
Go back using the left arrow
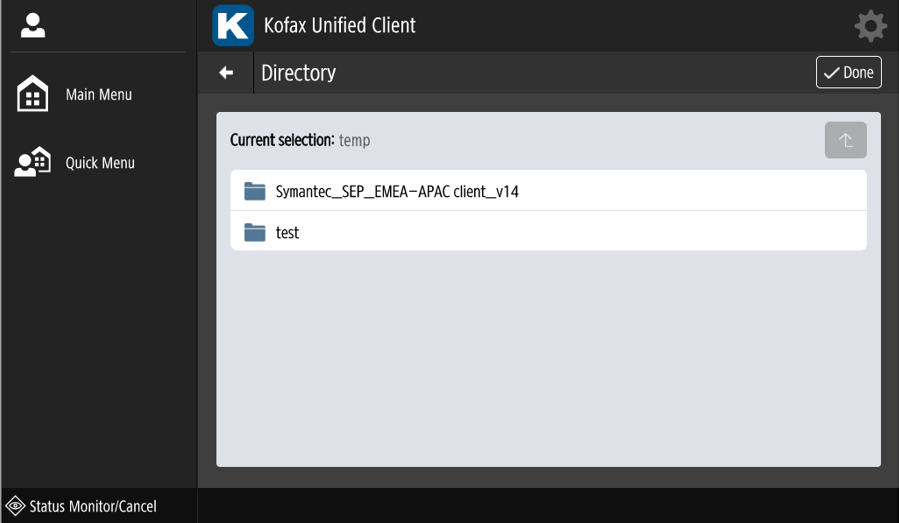[227, 73]
